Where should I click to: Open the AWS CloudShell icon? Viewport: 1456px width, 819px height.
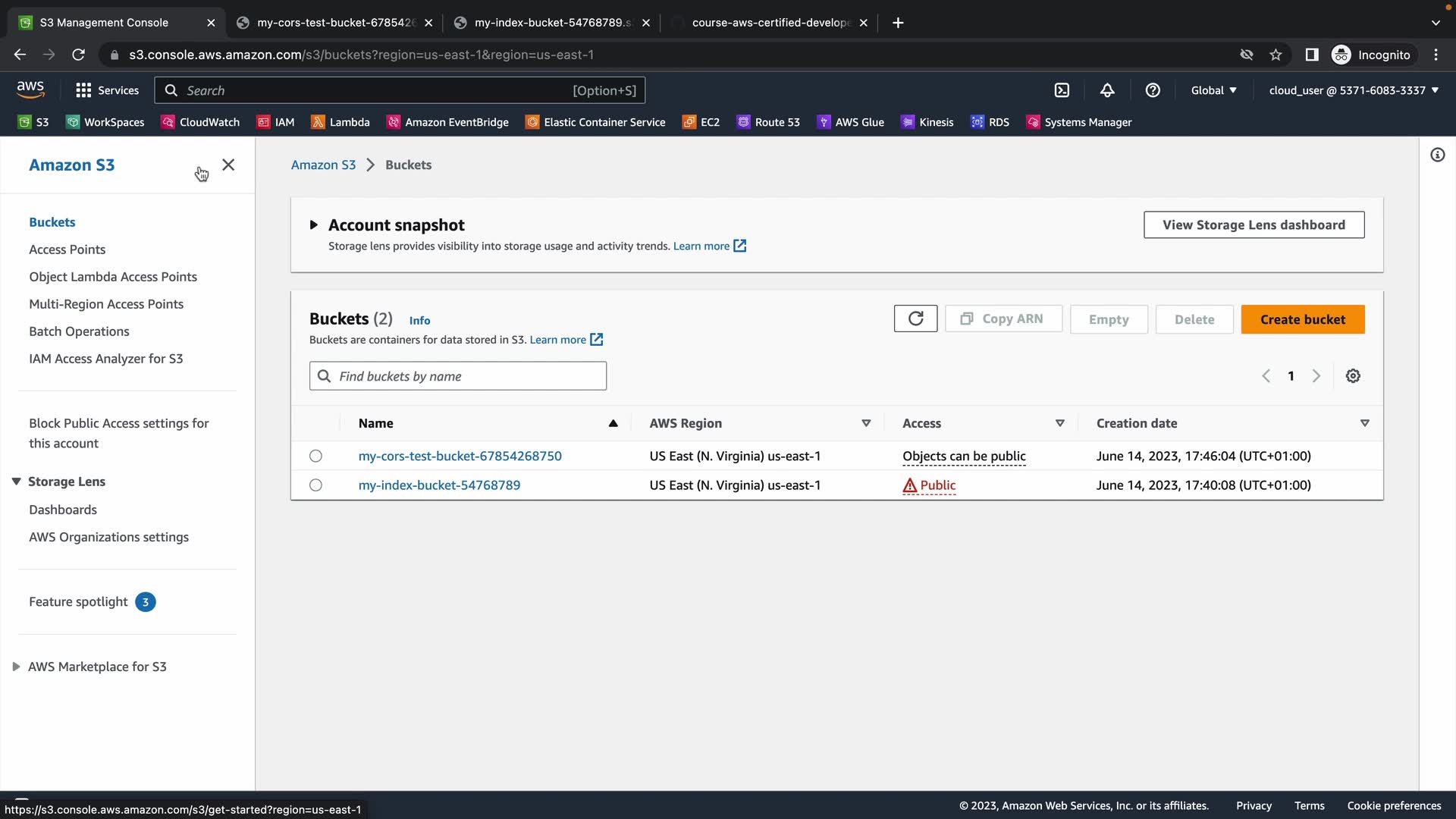(1062, 90)
